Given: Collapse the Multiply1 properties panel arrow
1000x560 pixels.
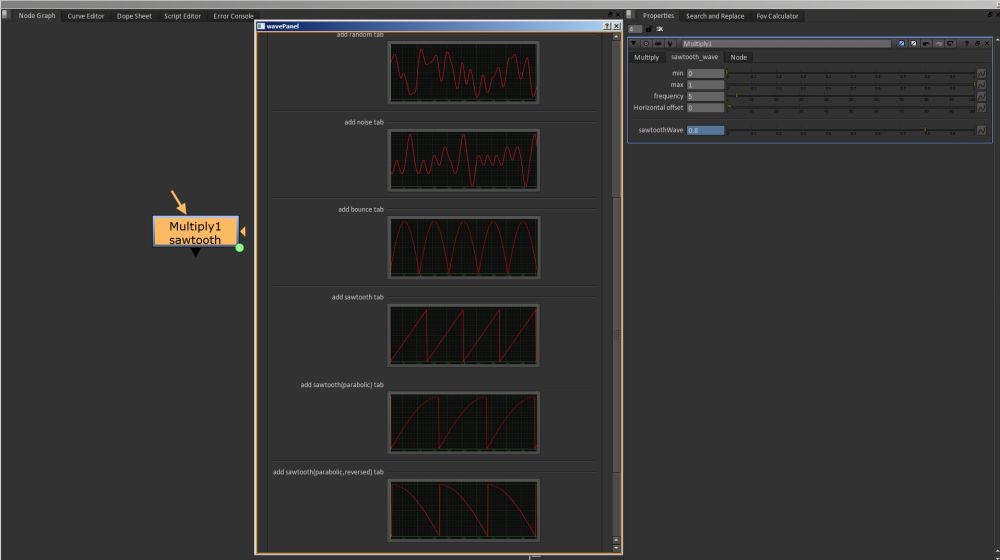Looking at the screenshot, I should [x=633, y=43].
